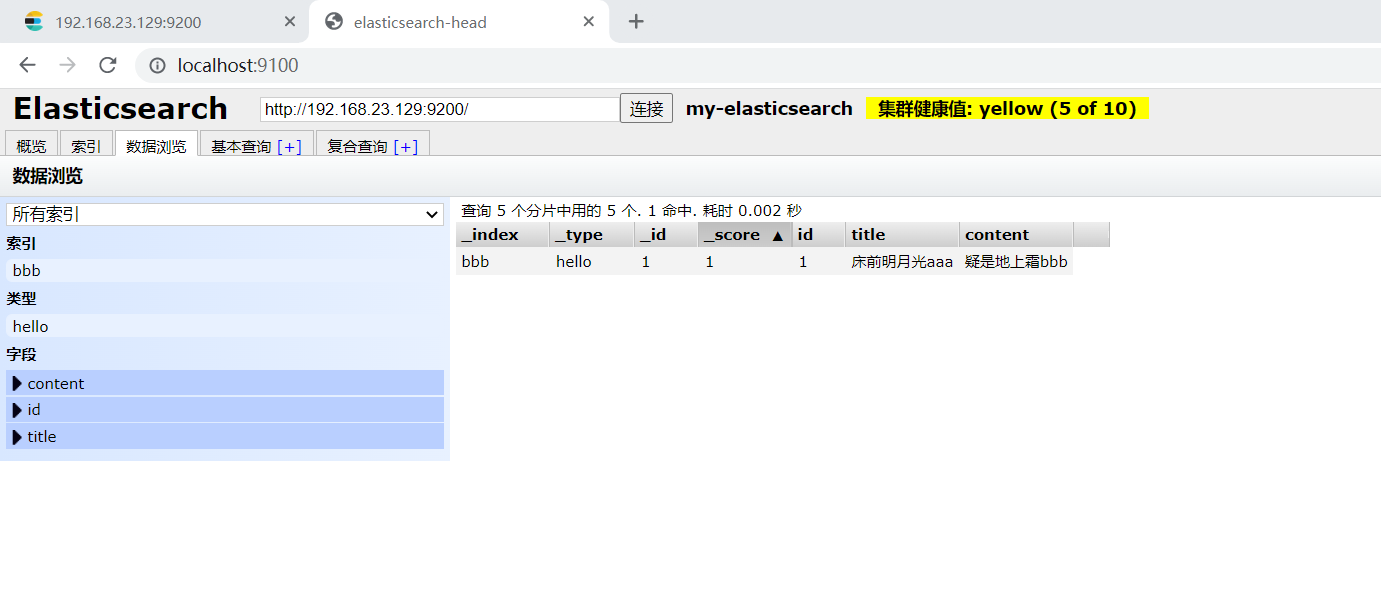The height and width of the screenshot is (608, 1381).
Task: Sort by _index column header
Action: click(x=503, y=235)
